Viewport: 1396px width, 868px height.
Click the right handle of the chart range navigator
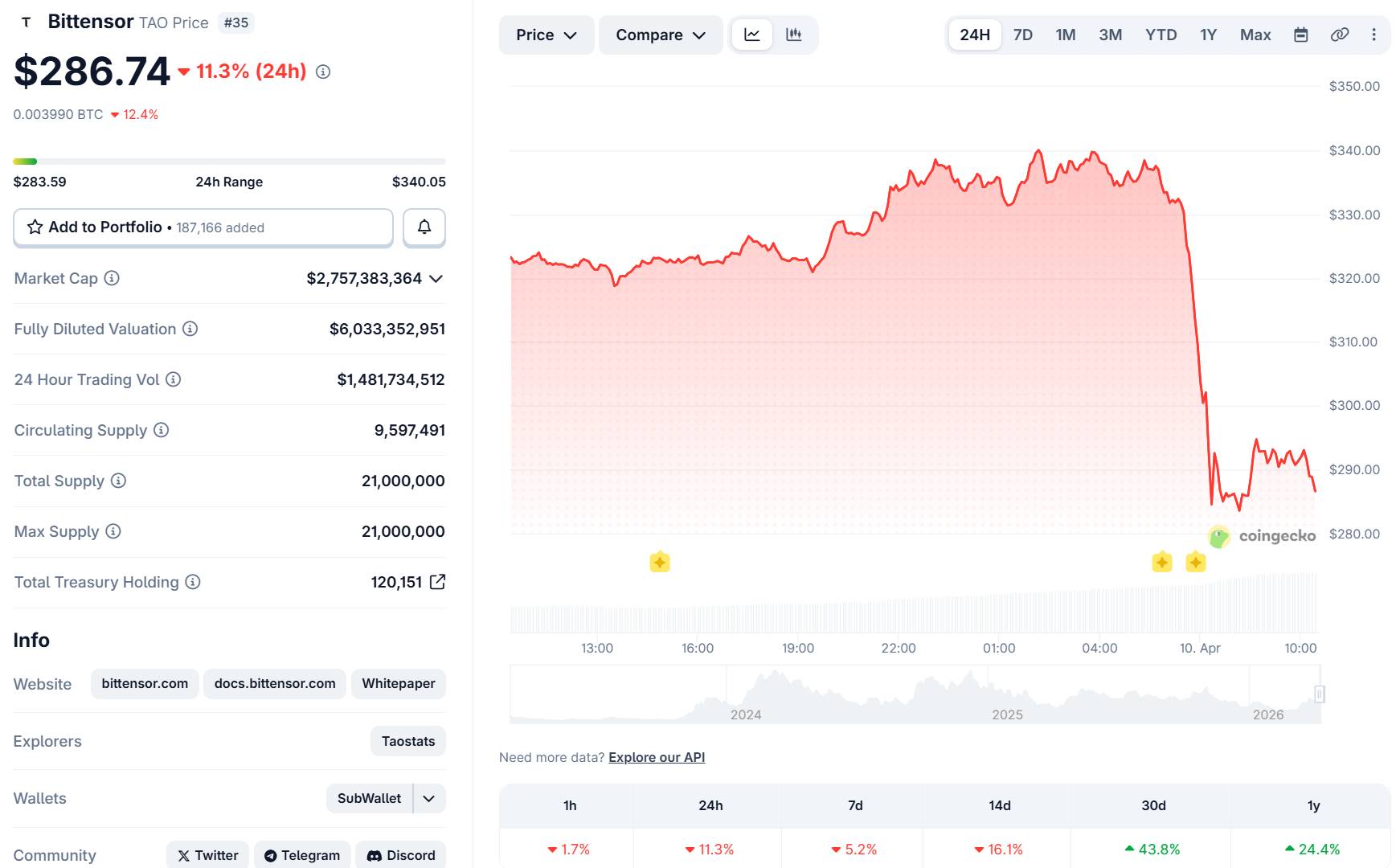[x=1319, y=694]
